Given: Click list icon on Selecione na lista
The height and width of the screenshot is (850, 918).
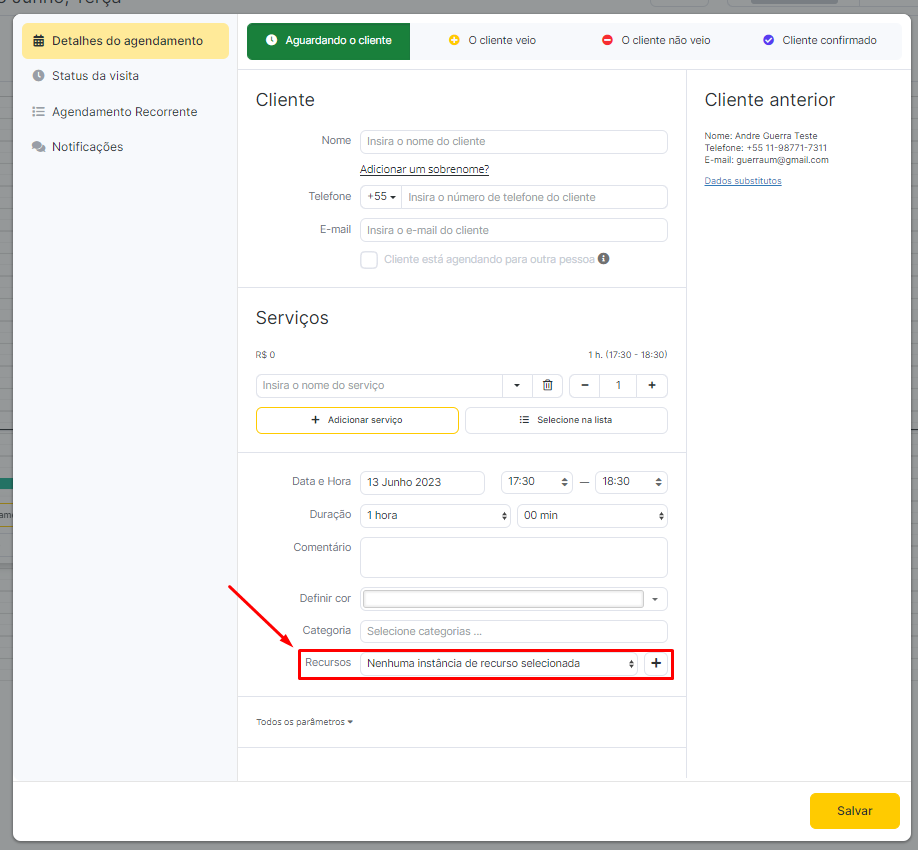Looking at the screenshot, I should [525, 420].
